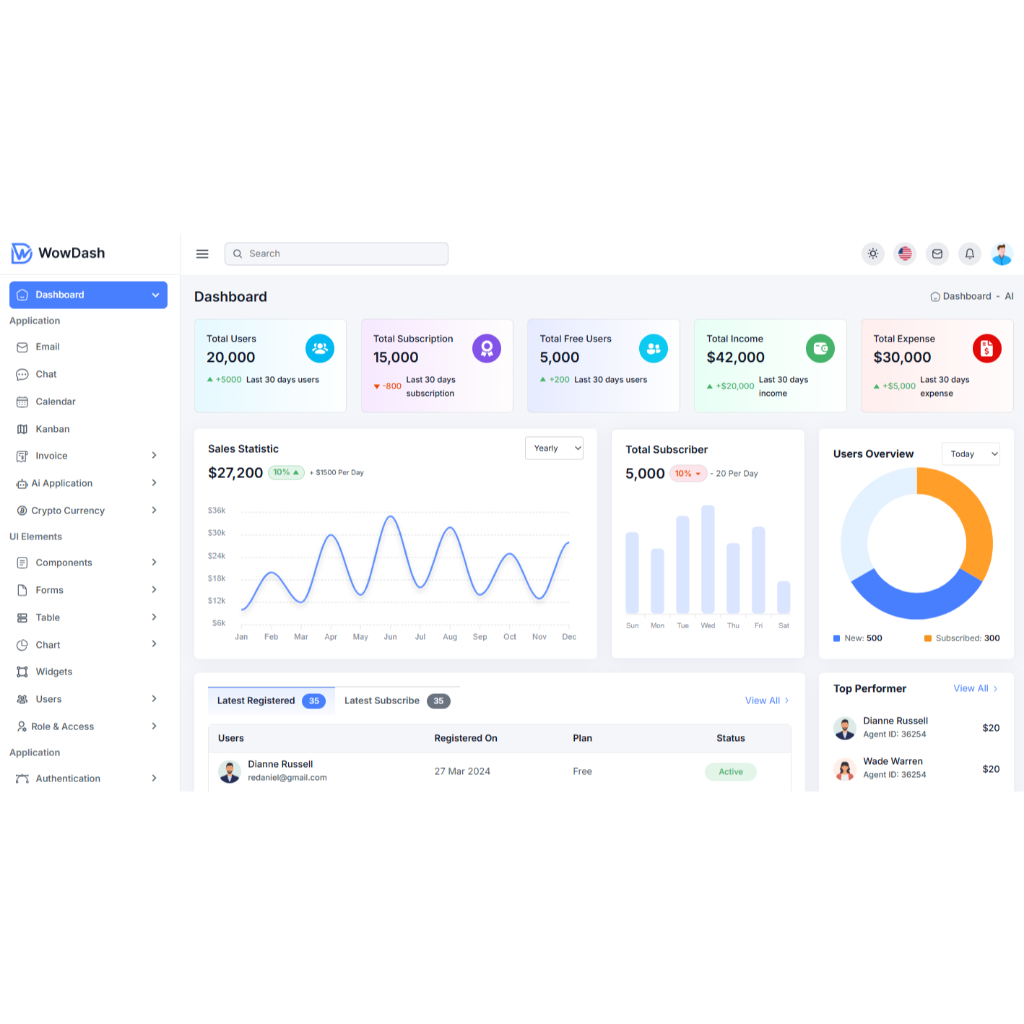The height and width of the screenshot is (1024, 1024).
Task: Open the Today dropdown in Users Overview
Action: pos(970,453)
